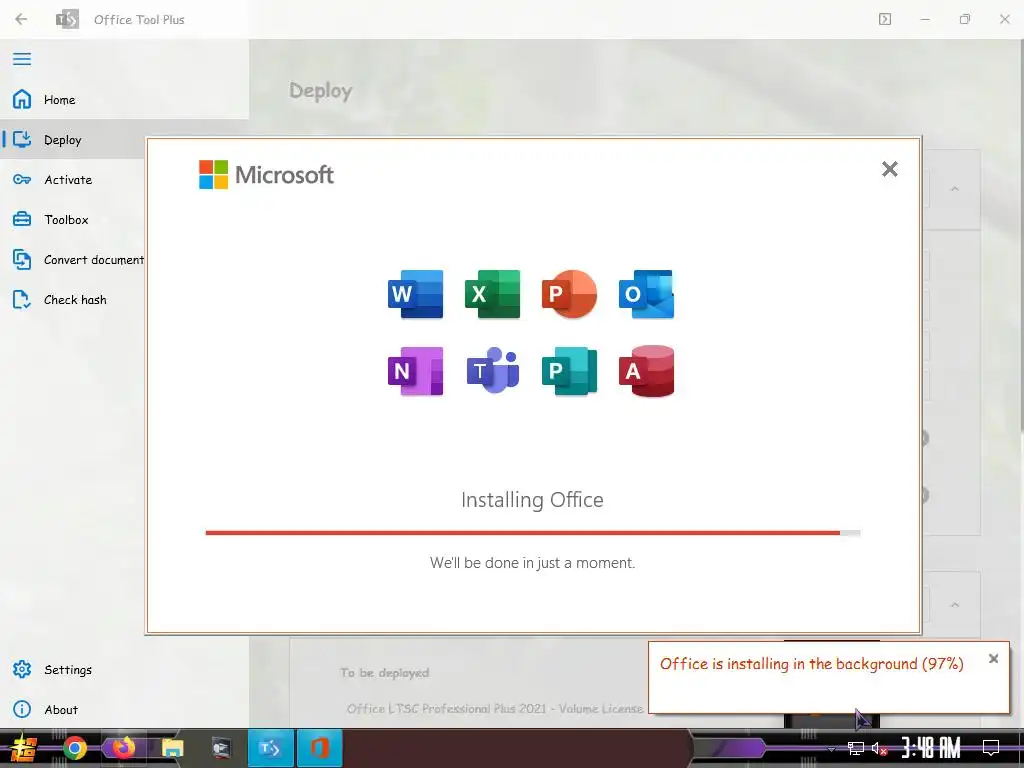Click the Access icon in installer

tap(647, 371)
